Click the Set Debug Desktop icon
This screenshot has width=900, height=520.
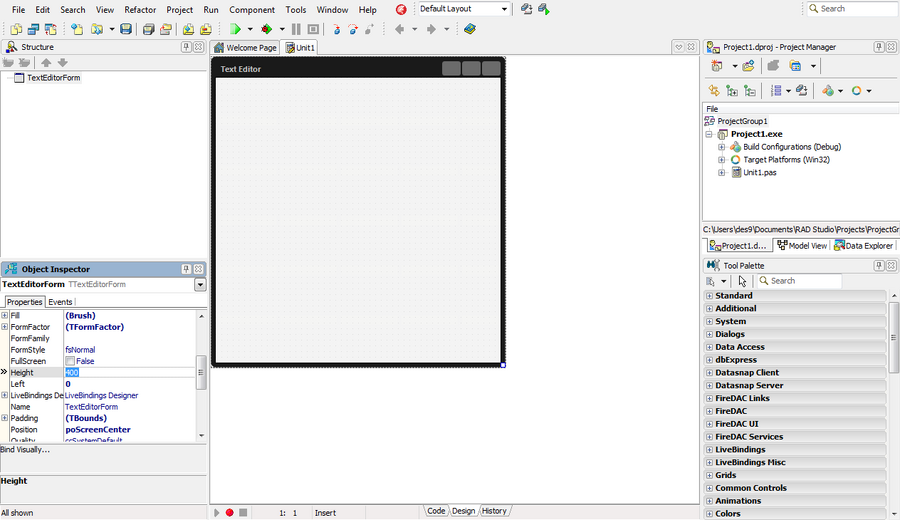544,9
